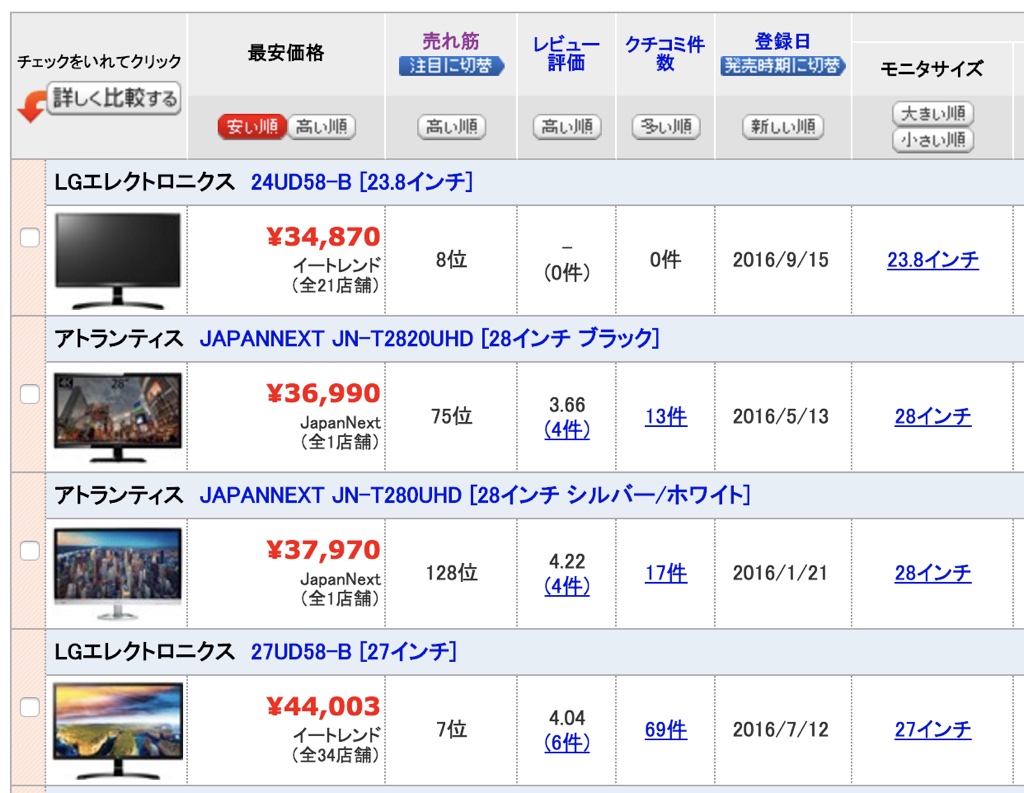Screen dimensions: 1024x793
Task: Click the JN-T2820UHD monitor thumbnail image
Action: [119, 413]
